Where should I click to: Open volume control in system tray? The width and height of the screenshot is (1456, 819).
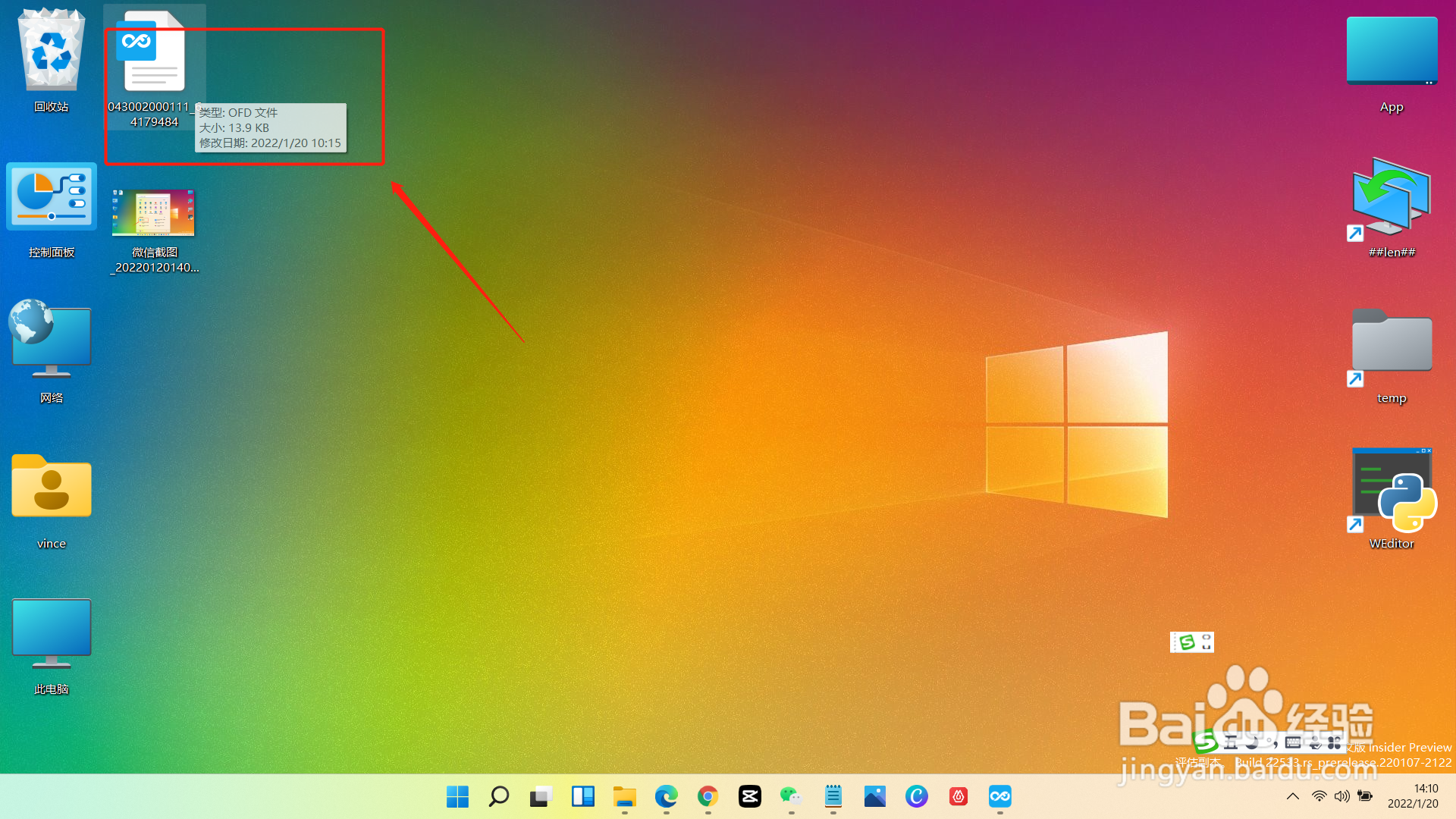(x=1341, y=796)
